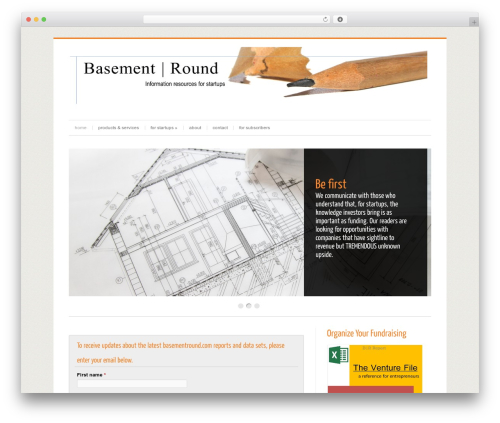Image resolution: width=500 pixels, height=423 pixels.
Task: Open the home menu item
Action: click(80, 128)
